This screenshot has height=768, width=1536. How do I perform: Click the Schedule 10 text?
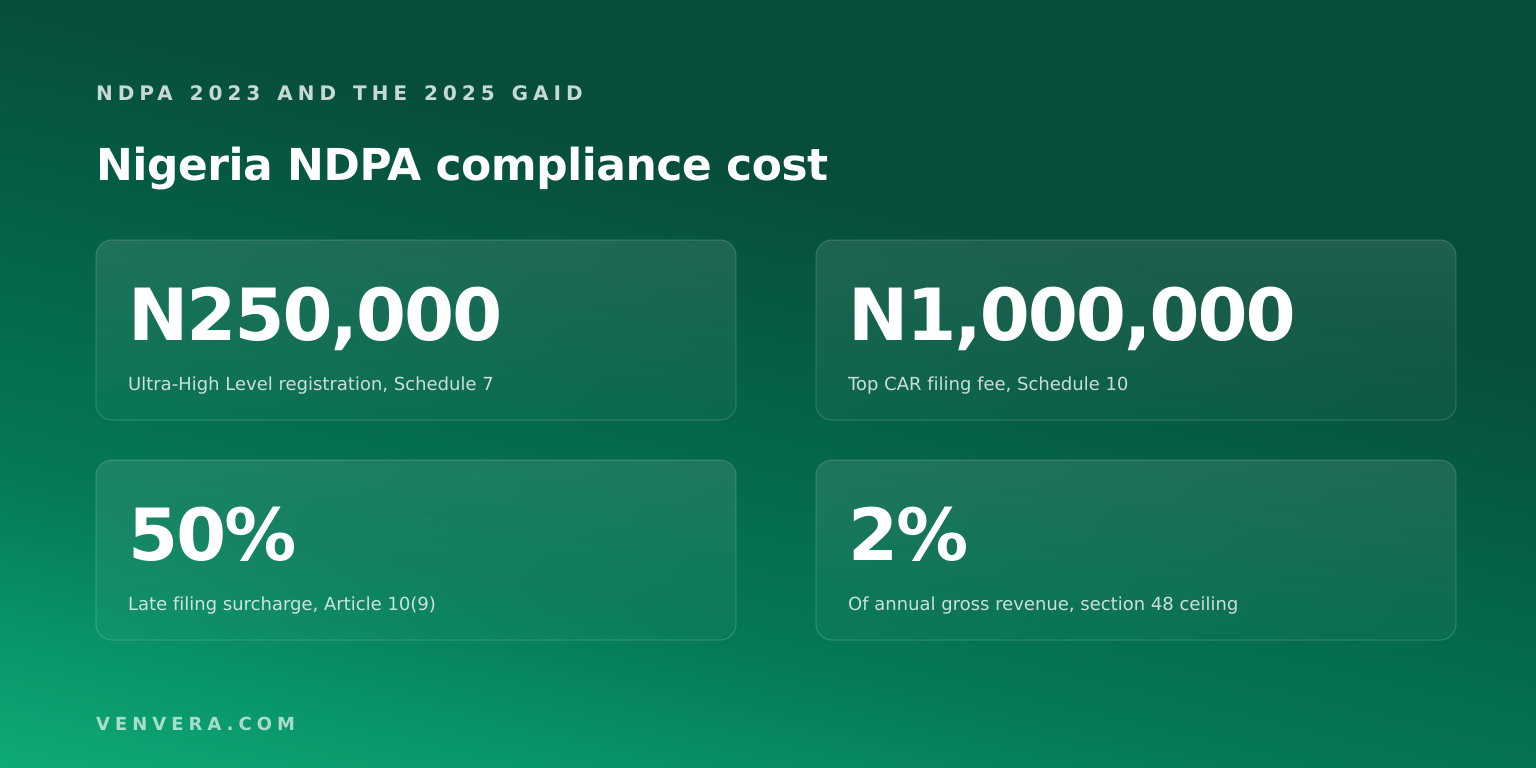click(x=1072, y=384)
